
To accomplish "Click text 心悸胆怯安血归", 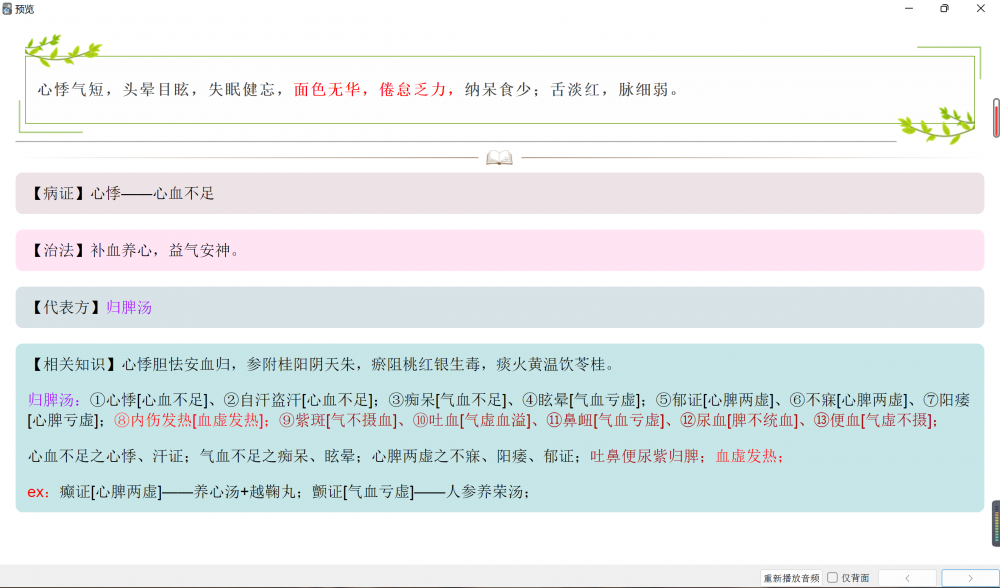I will tap(175, 365).
